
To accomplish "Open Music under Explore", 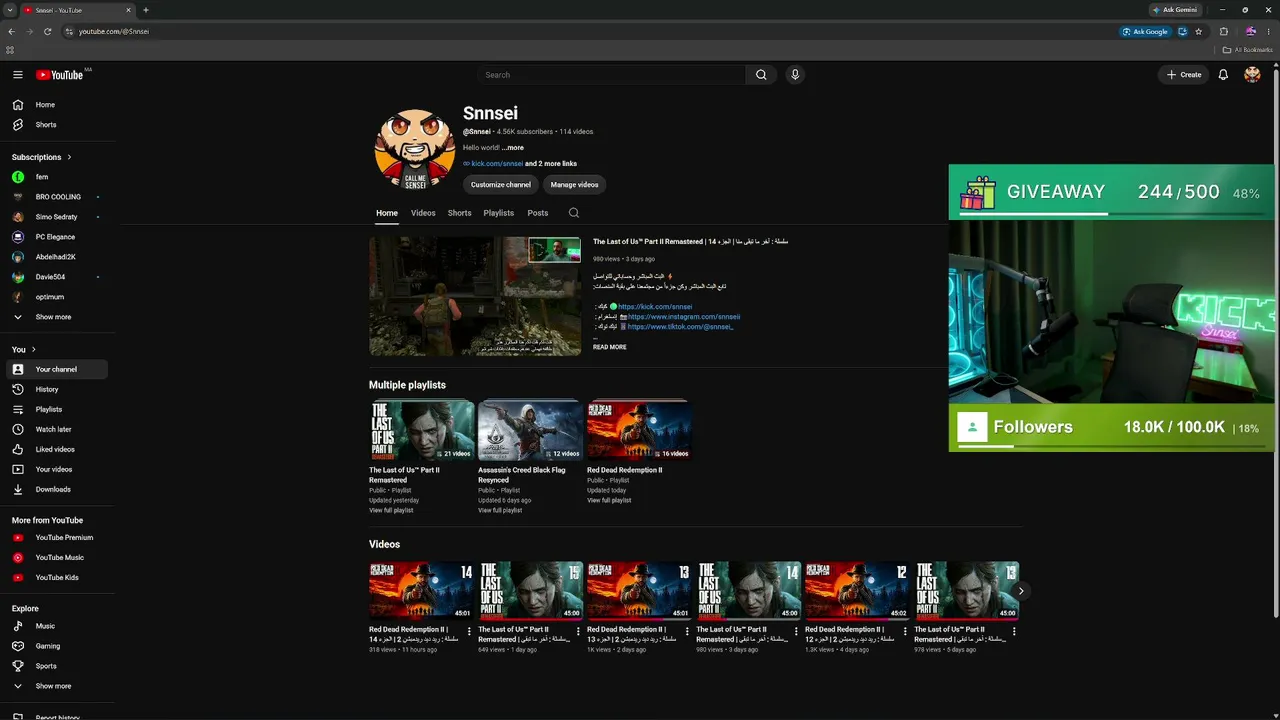I will coord(57,626).
